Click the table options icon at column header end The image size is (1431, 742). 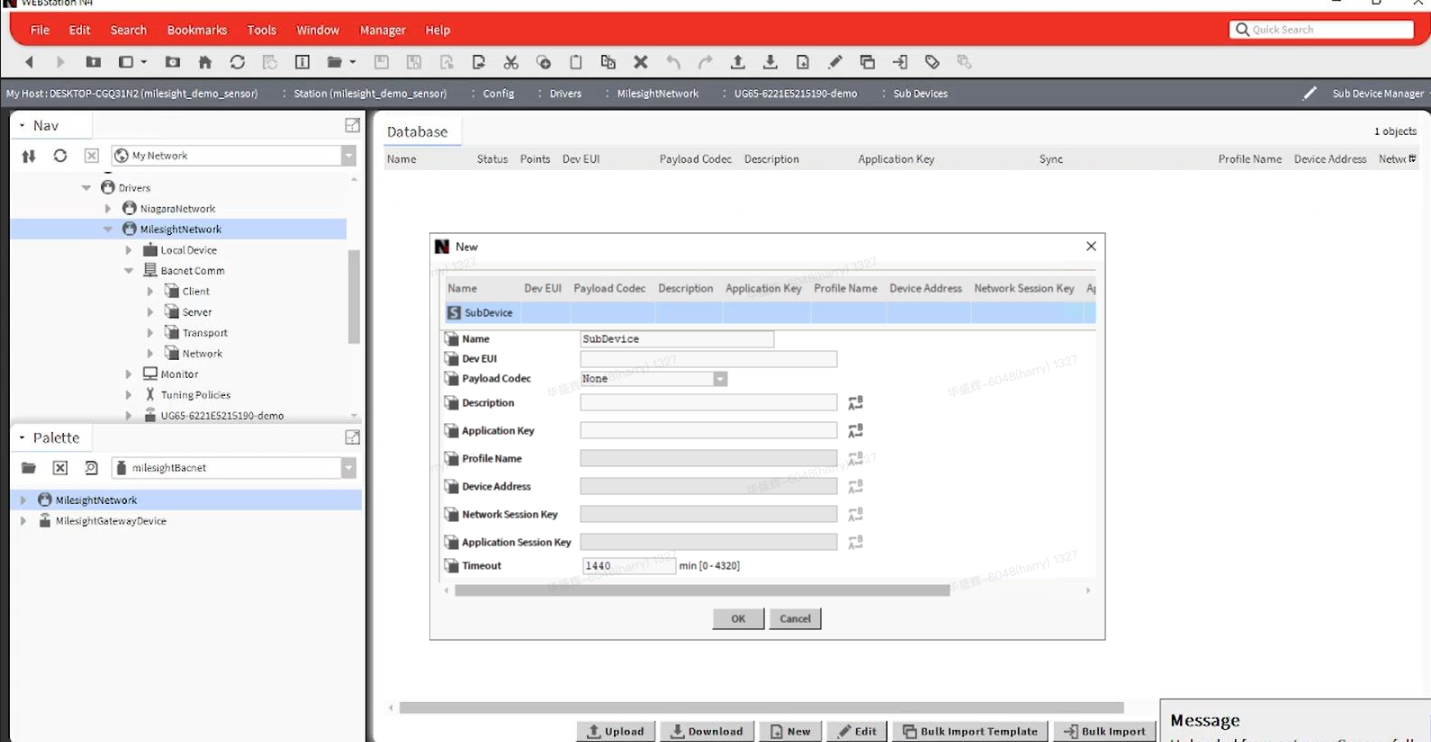(x=1412, y=159)
